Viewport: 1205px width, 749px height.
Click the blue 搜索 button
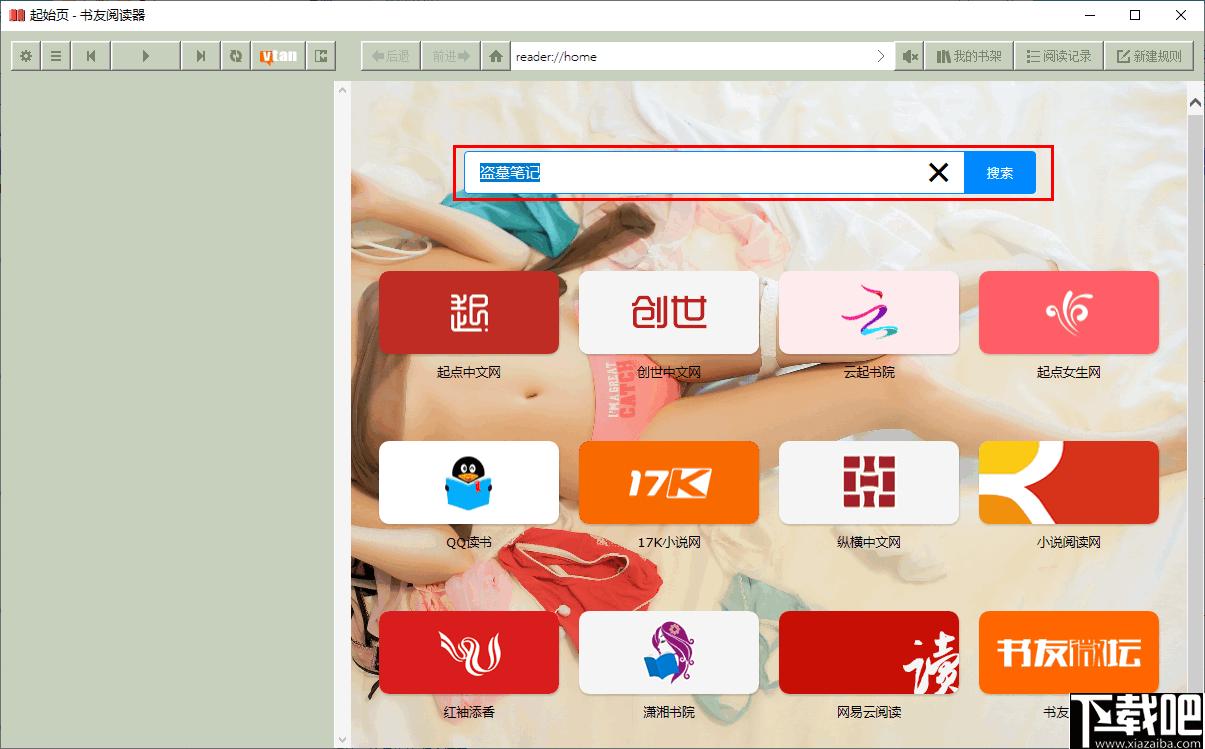coord(1000,173)
